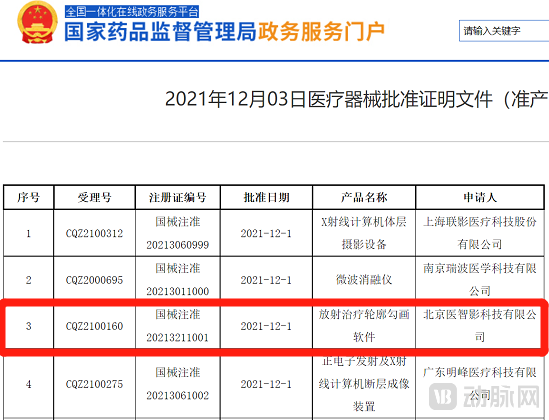The width and height of the screenshot is (549, 420).
Task: Click serial number 1 cell
Action: click(x=29, y=233)
